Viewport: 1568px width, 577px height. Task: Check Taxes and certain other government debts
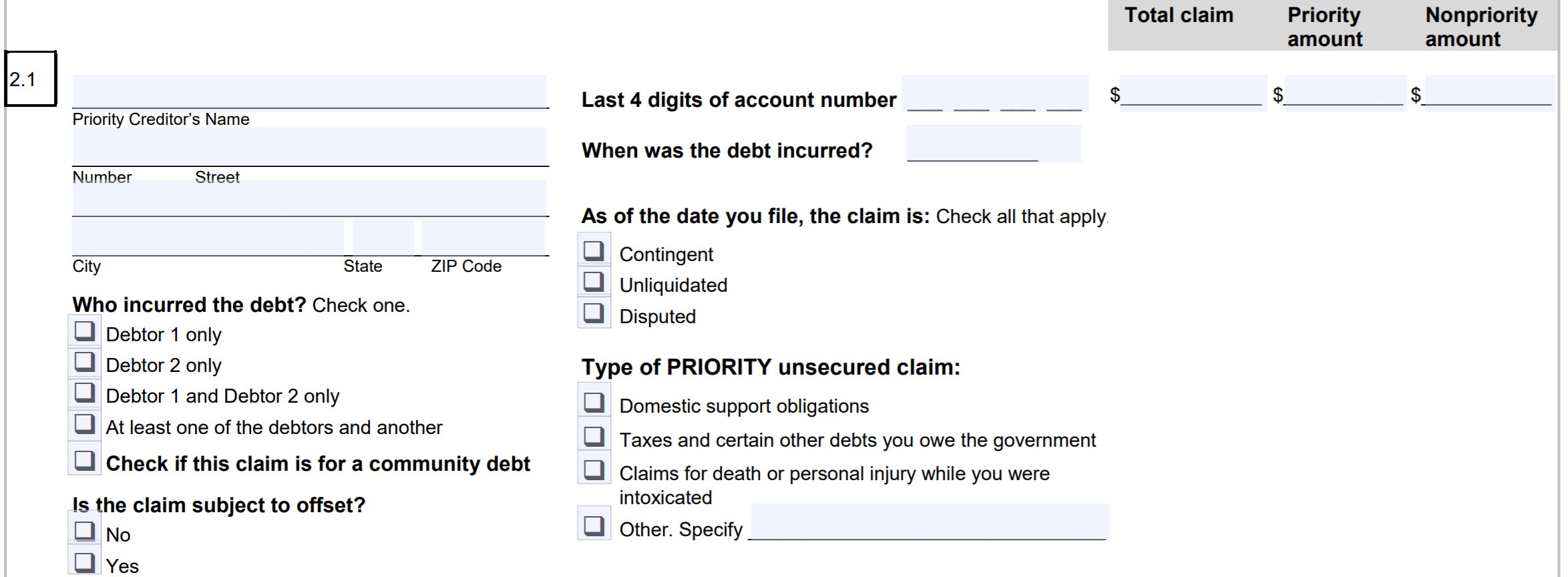pos(594,437)
